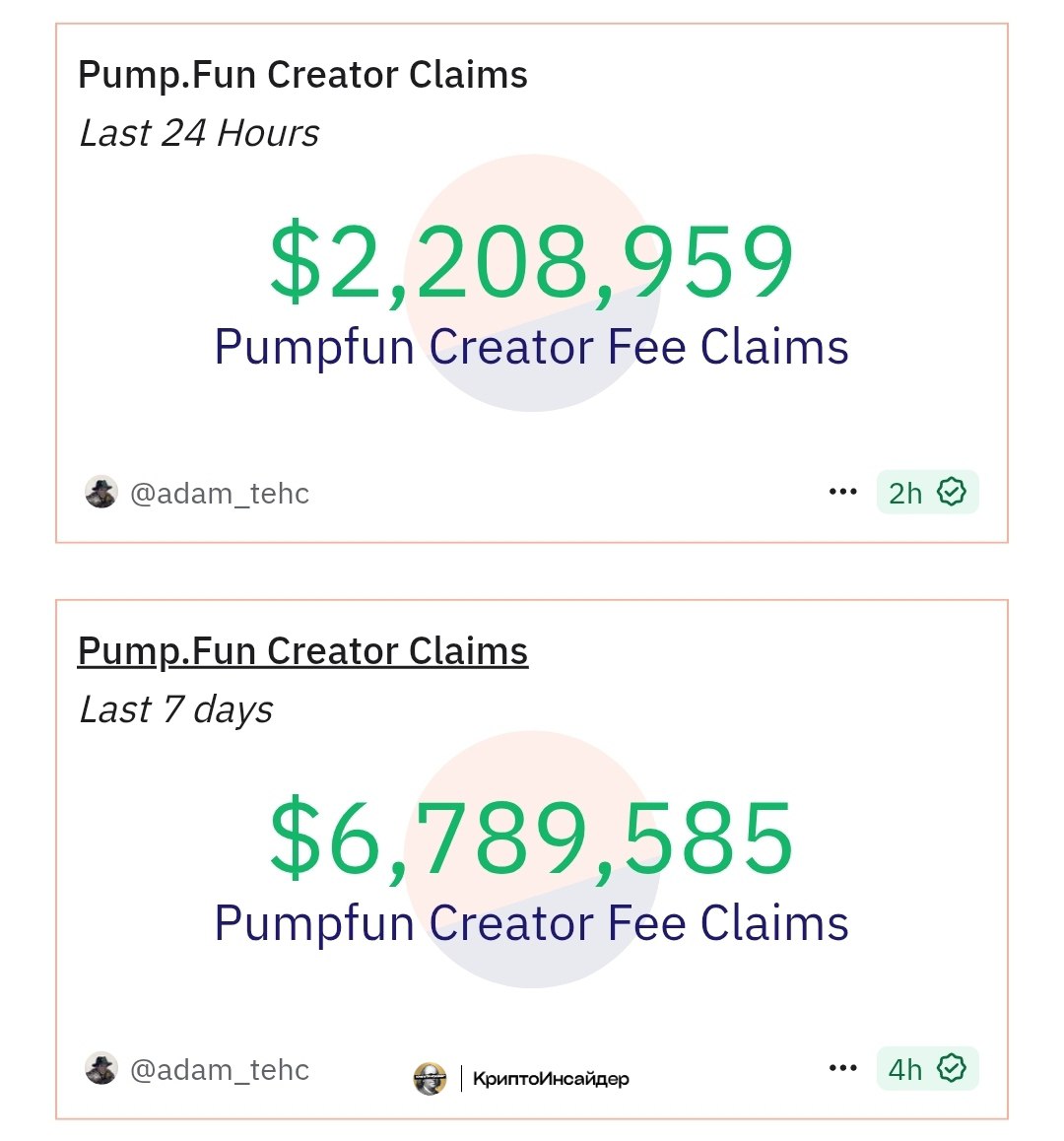Click the Pump.Fun Creator Claims title on top card

tap(302, 75)
